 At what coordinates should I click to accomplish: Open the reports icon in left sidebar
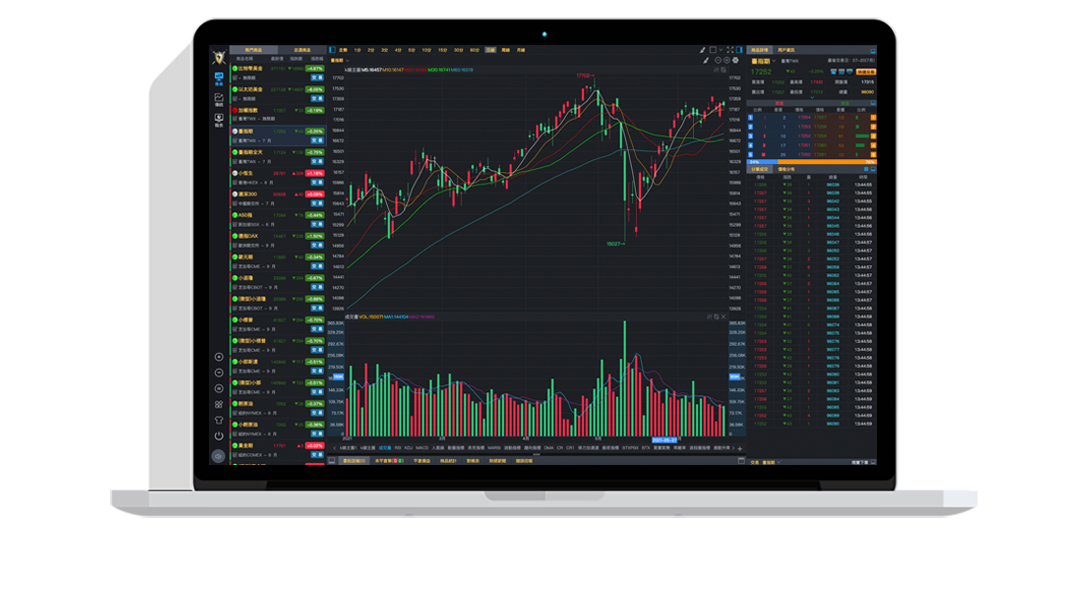tap(218, 120)
